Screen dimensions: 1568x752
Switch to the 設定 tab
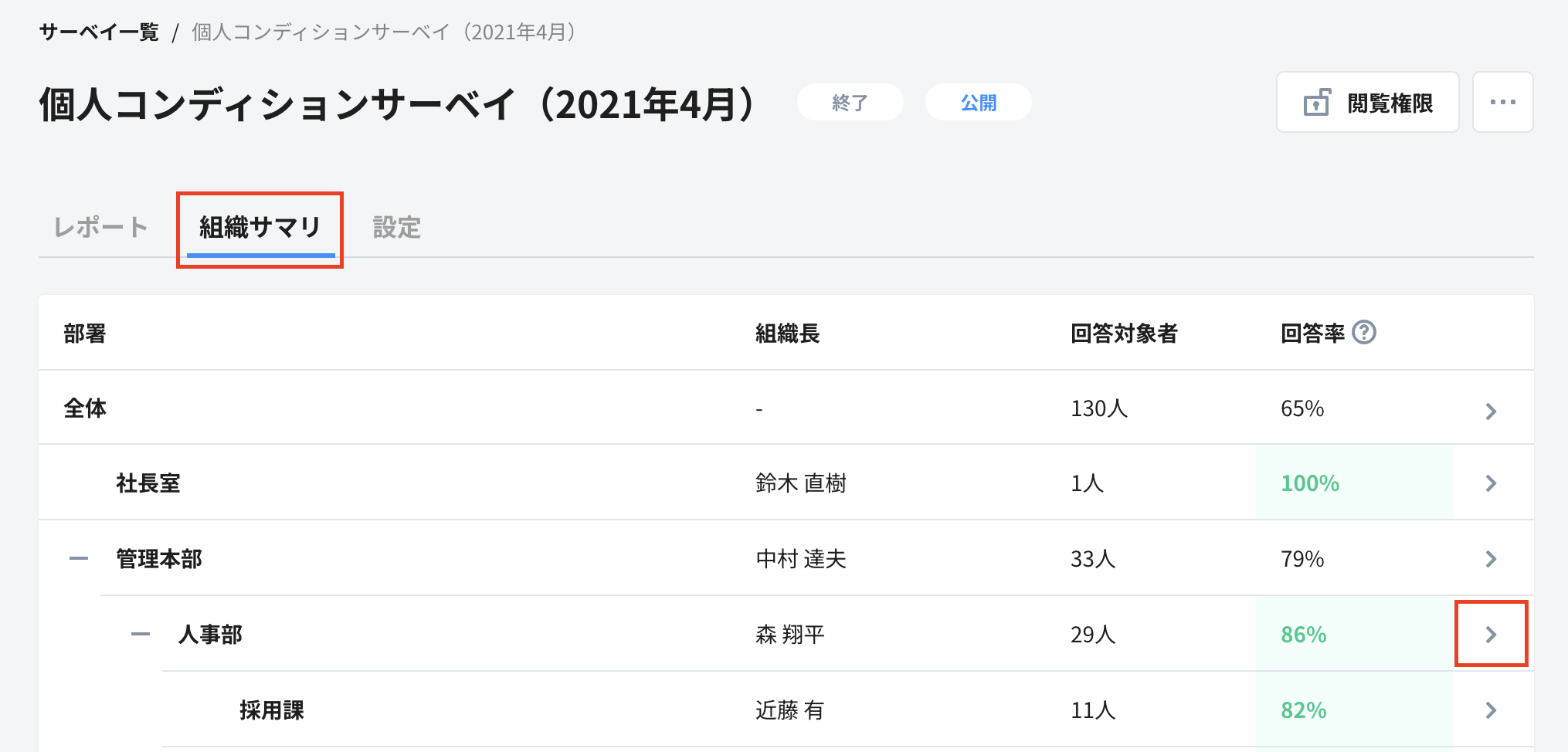click(x=397, y=227)
